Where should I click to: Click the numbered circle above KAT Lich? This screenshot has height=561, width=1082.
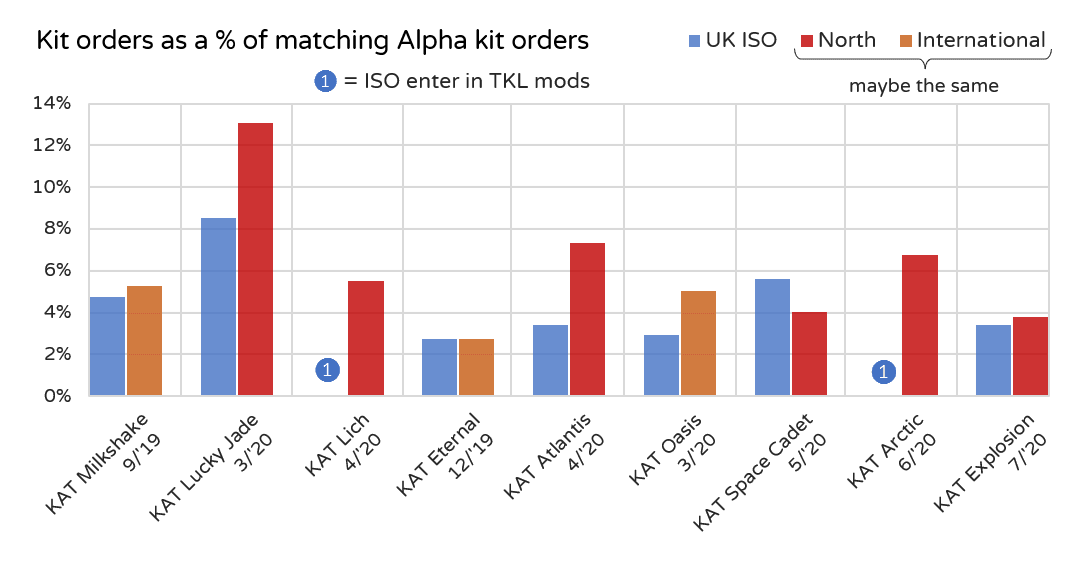pyautogui.click(x=328, y=371)
